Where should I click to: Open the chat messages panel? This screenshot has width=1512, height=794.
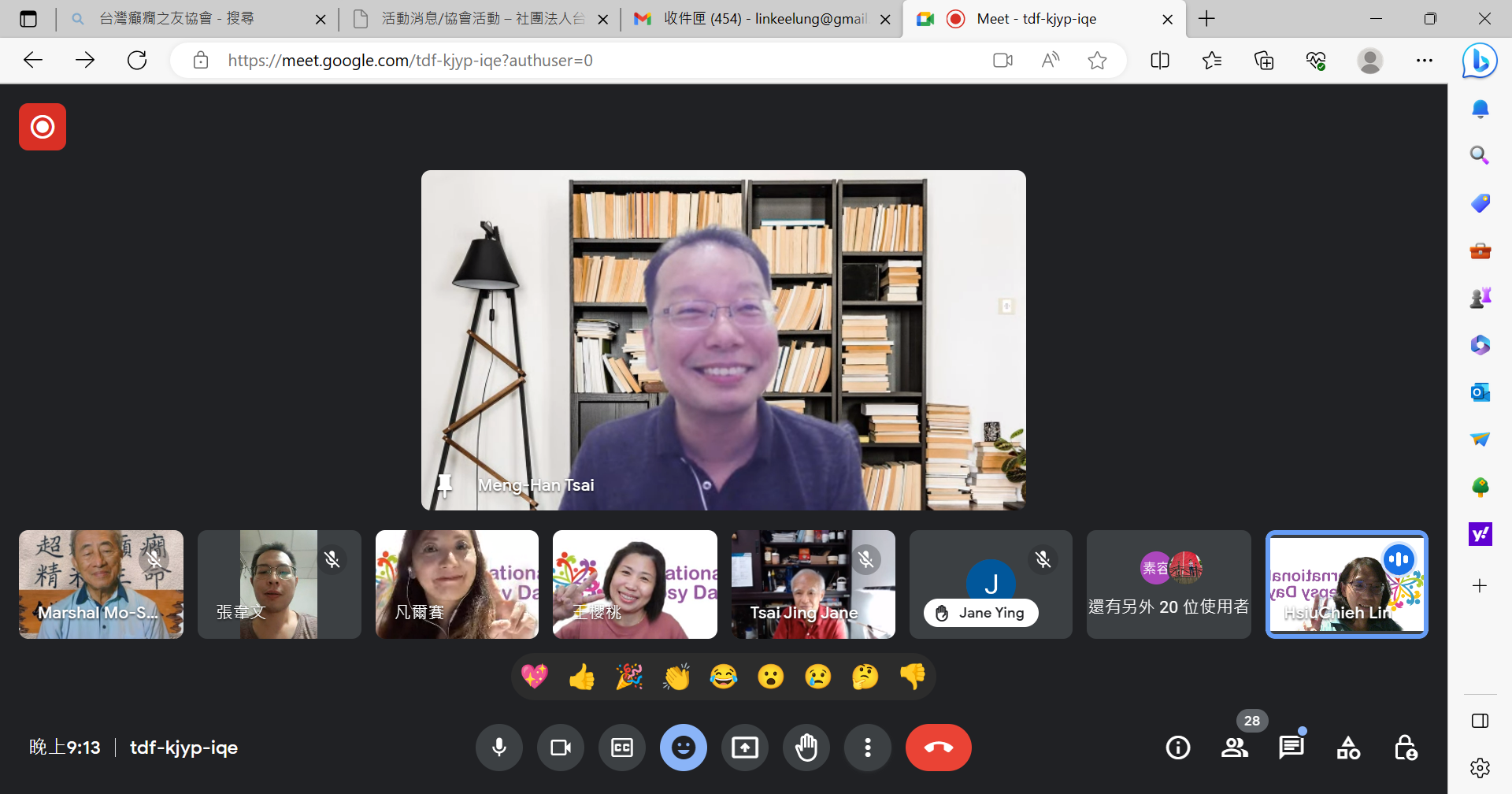[1291, 748]
